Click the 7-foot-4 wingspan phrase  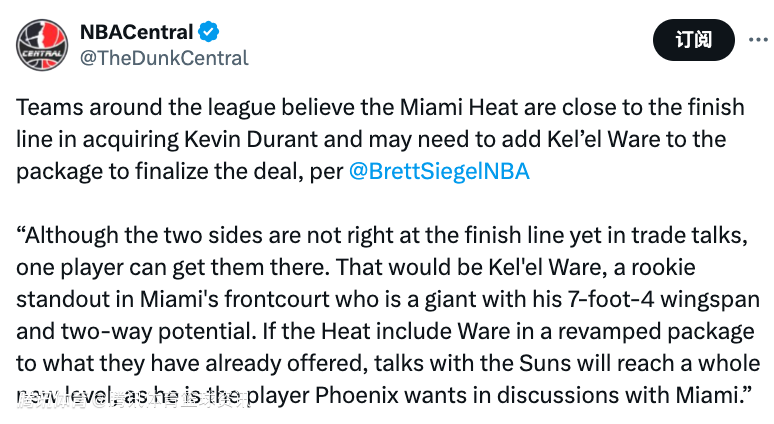[x=663, y=299]
